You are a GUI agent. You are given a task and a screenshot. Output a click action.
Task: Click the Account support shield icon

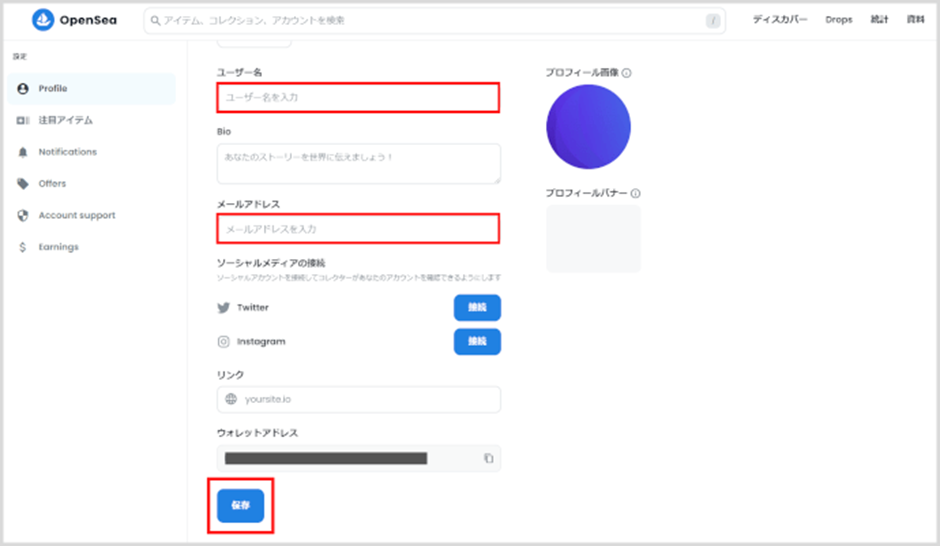click(23, 216)
